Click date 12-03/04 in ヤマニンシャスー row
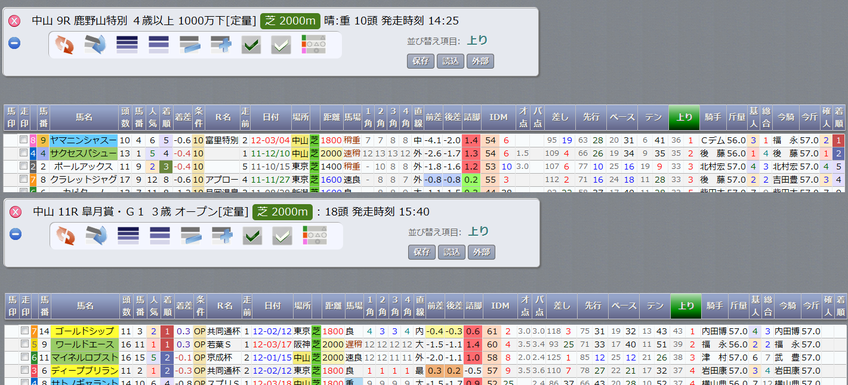Image resolution: width=848 pixels, height=385 pixels. pos(271,141)
